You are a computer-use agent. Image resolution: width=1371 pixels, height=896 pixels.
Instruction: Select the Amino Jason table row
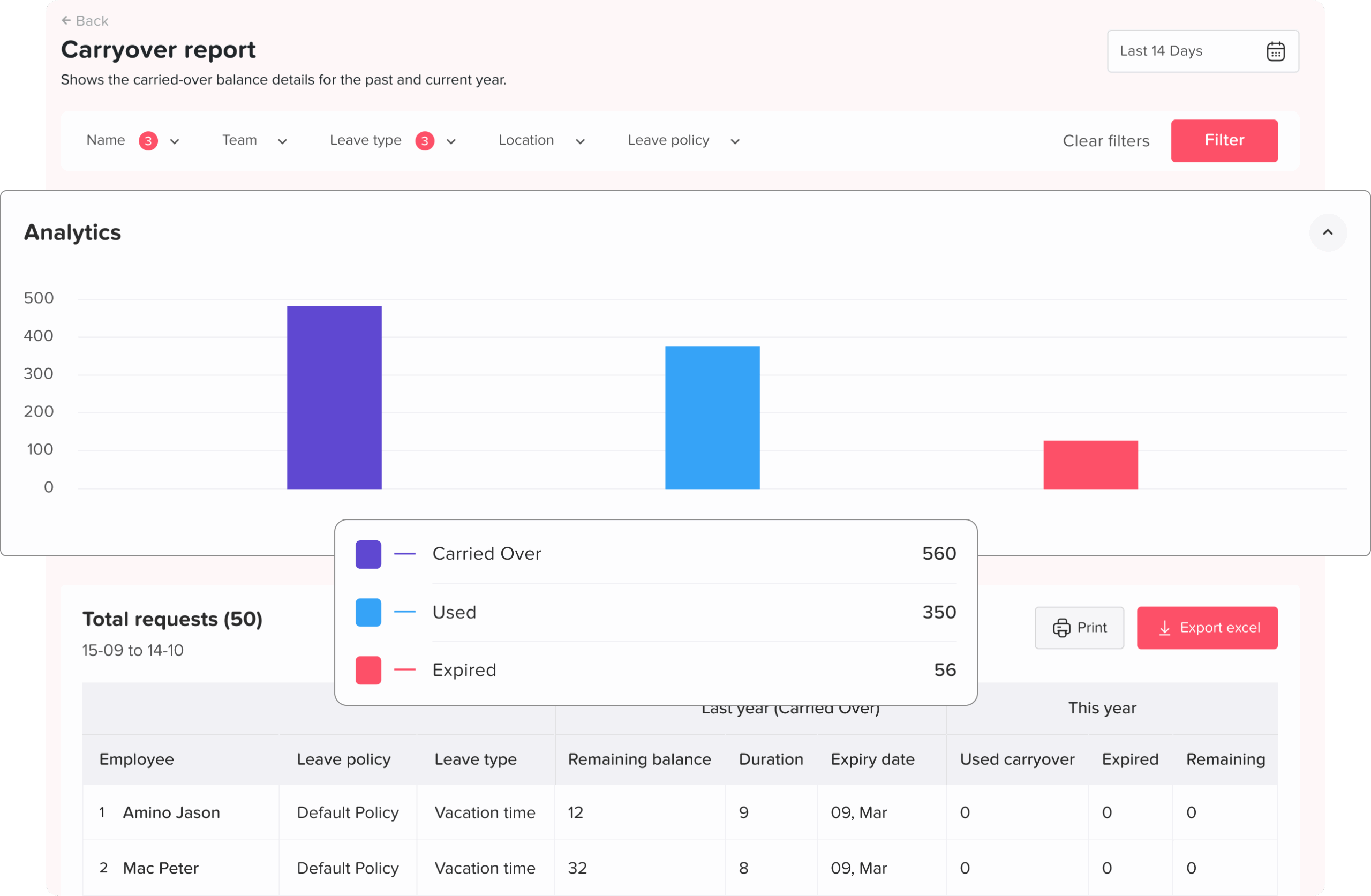172,812
